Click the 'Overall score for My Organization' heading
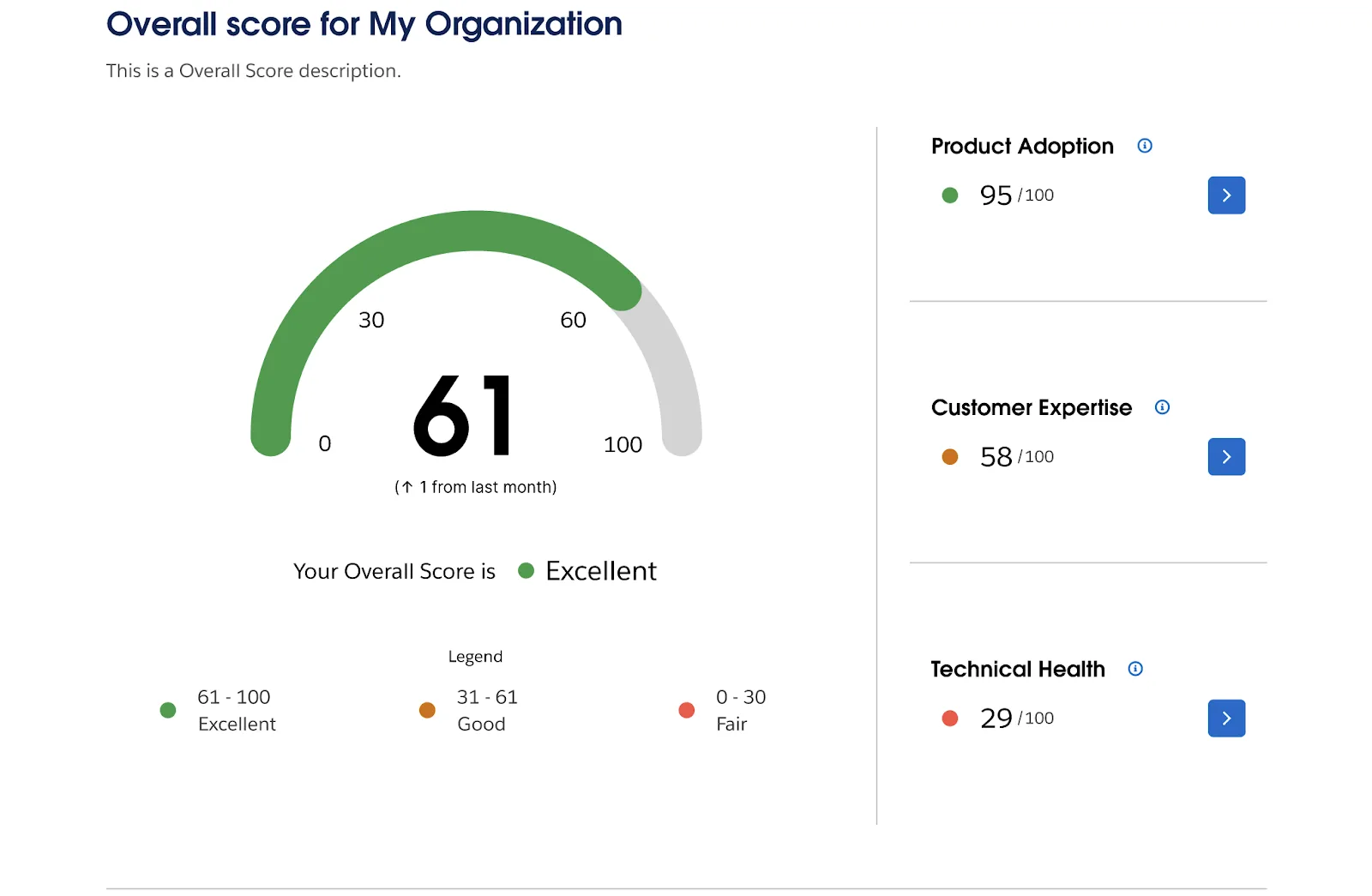 [364, 24]
